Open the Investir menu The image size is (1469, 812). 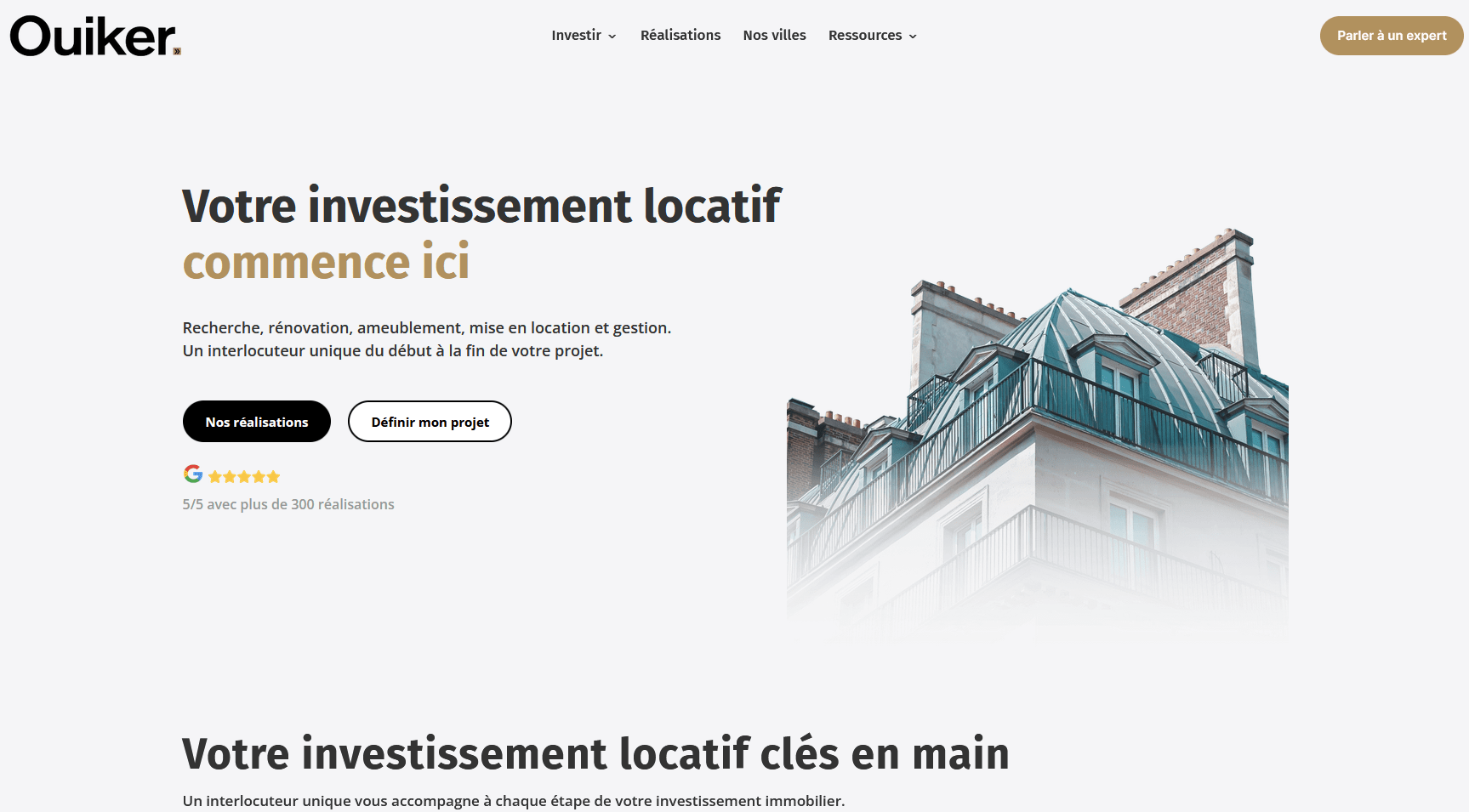577,35
